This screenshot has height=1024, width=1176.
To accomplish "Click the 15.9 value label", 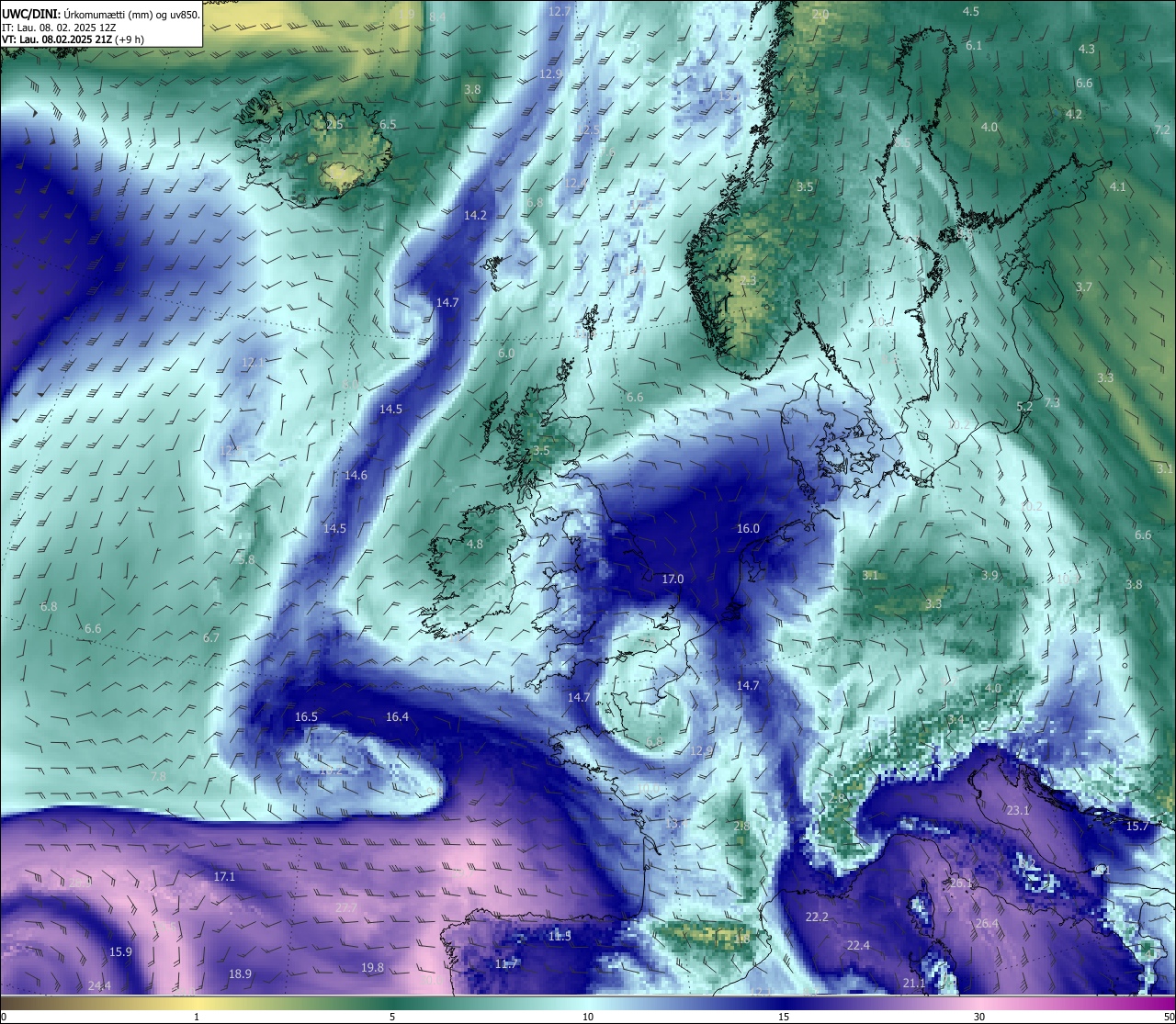I will click(x=120, y=951).
